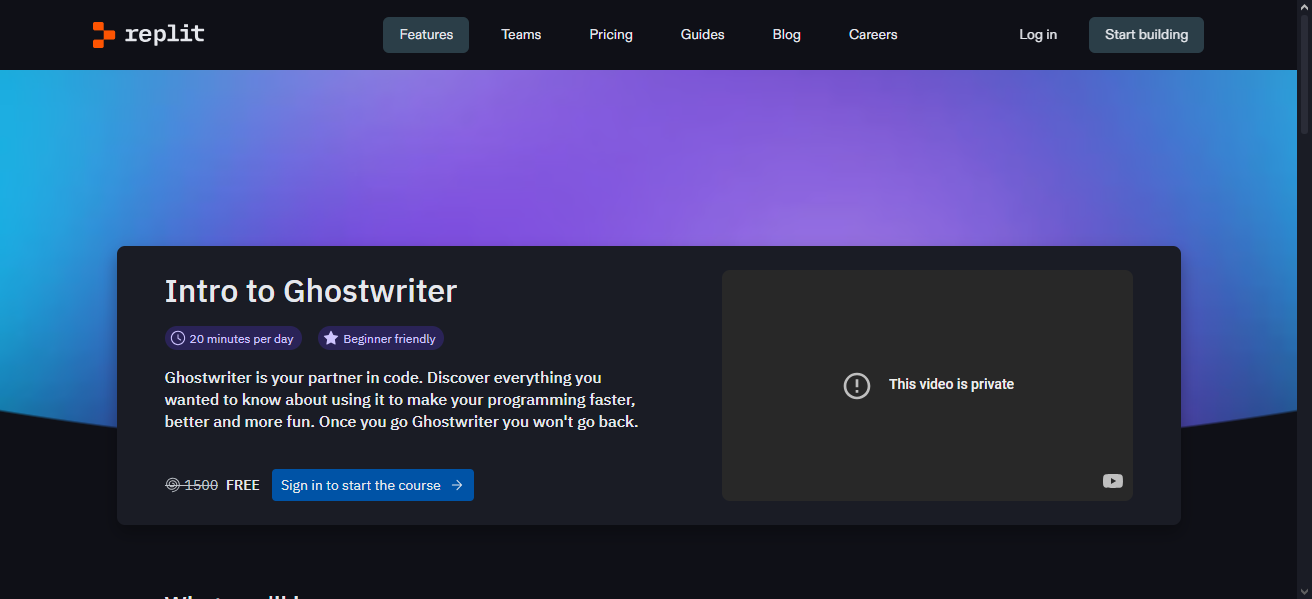Click the FREE price label
Viewport: 1312px width, 599px height.
click(243, 485)
